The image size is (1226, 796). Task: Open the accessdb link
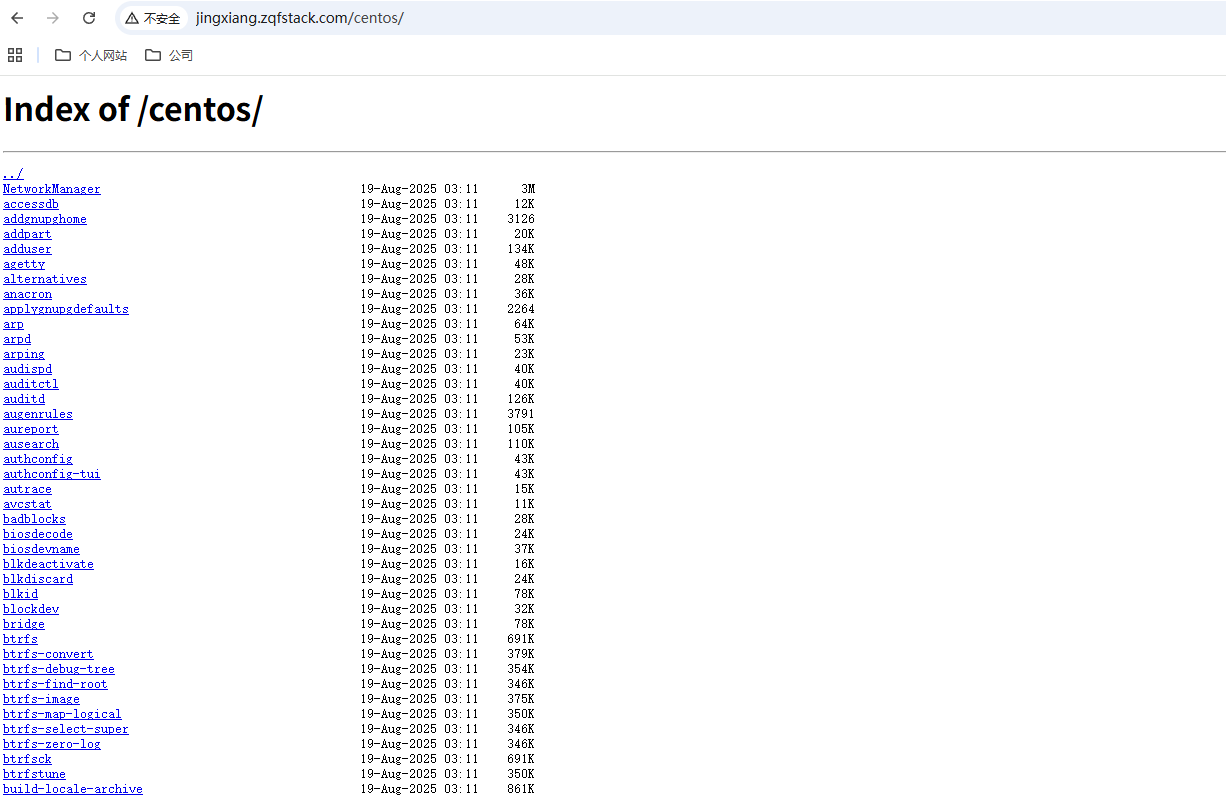click(x=30, y=204)
